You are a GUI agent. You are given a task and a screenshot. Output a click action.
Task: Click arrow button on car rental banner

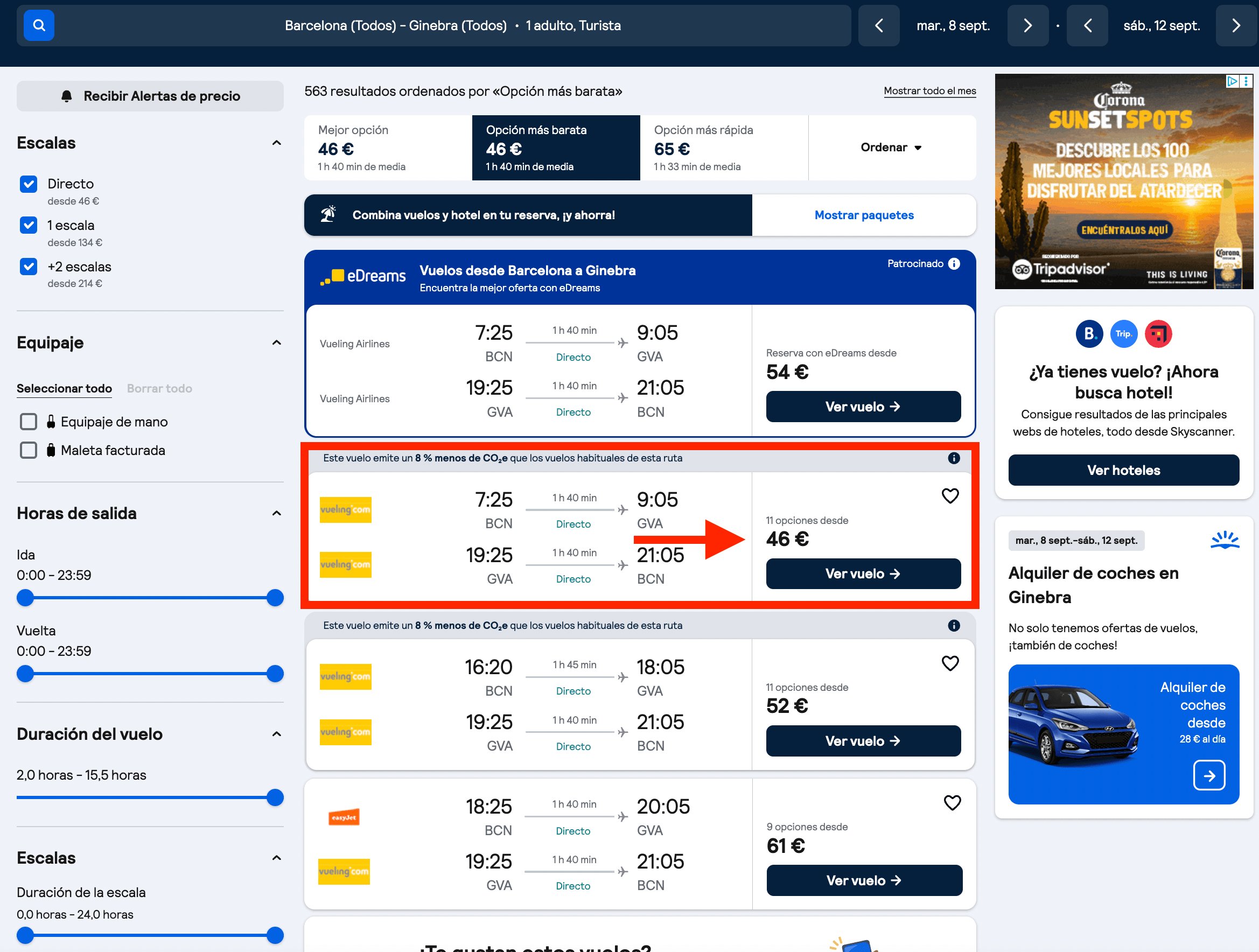(1209, 775)
